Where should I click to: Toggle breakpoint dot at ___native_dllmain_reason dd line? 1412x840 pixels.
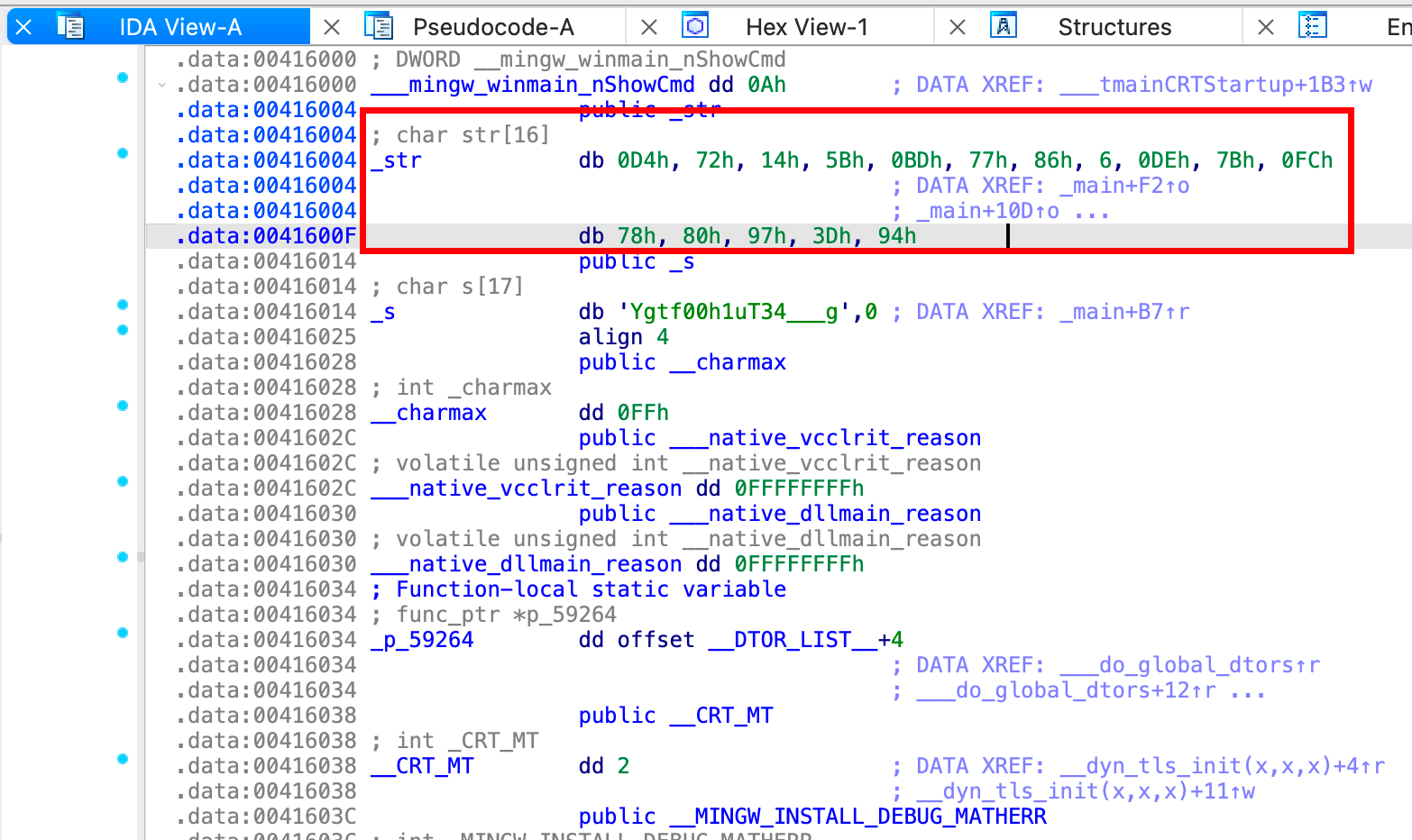tap(123, 557)
